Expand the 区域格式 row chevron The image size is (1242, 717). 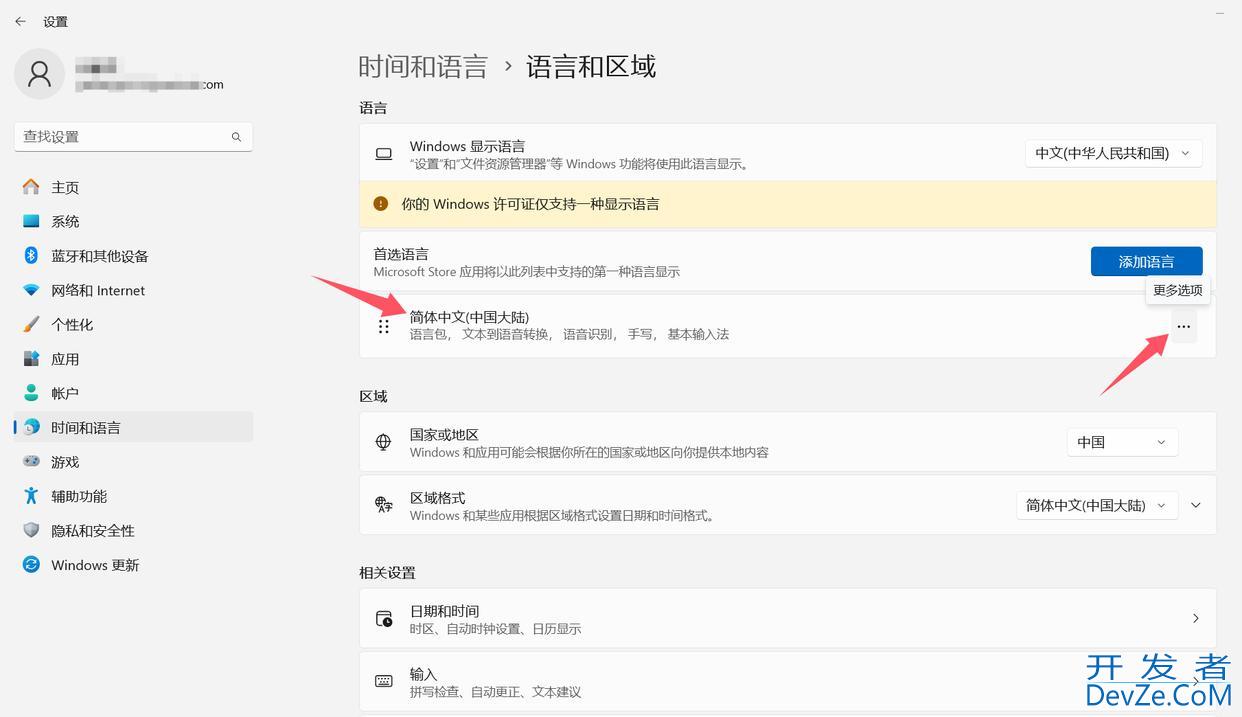click(1196, 505)
